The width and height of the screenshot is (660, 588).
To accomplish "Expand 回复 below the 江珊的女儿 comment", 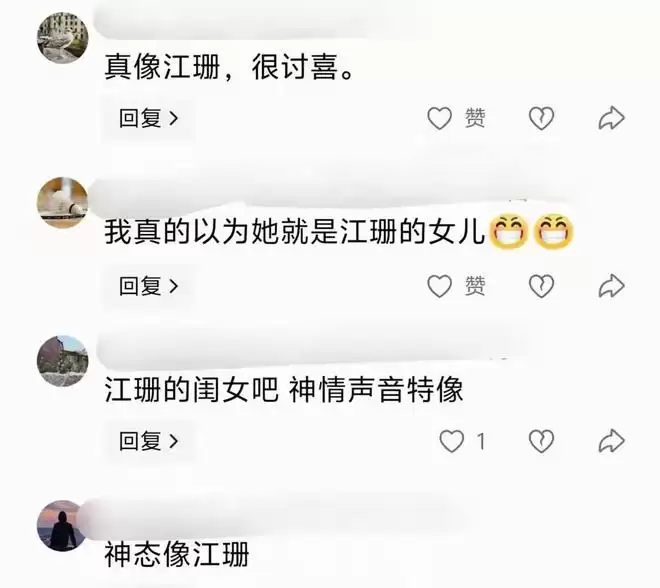I will point(149,286).
